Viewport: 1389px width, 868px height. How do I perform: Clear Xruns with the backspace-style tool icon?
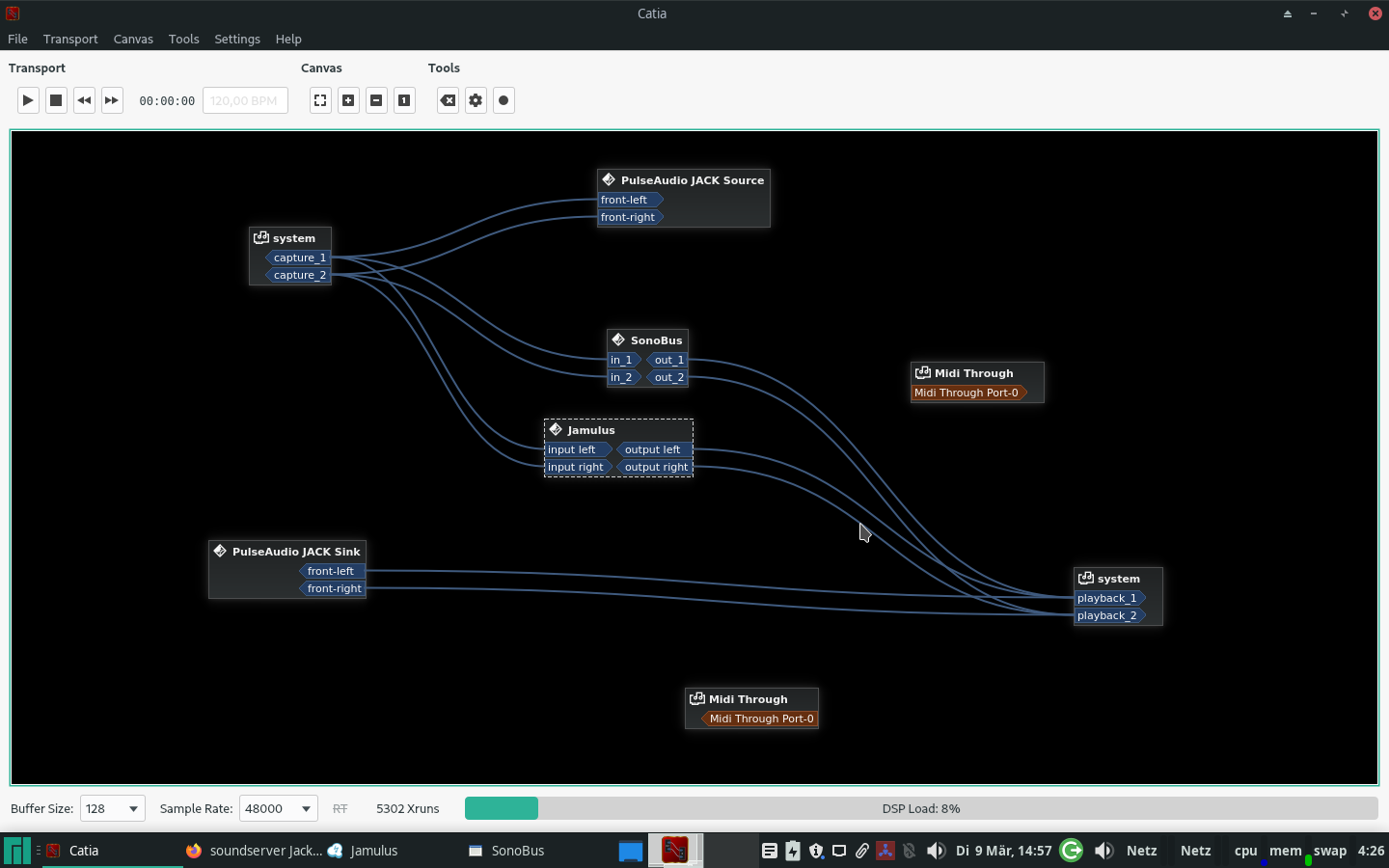448,100
